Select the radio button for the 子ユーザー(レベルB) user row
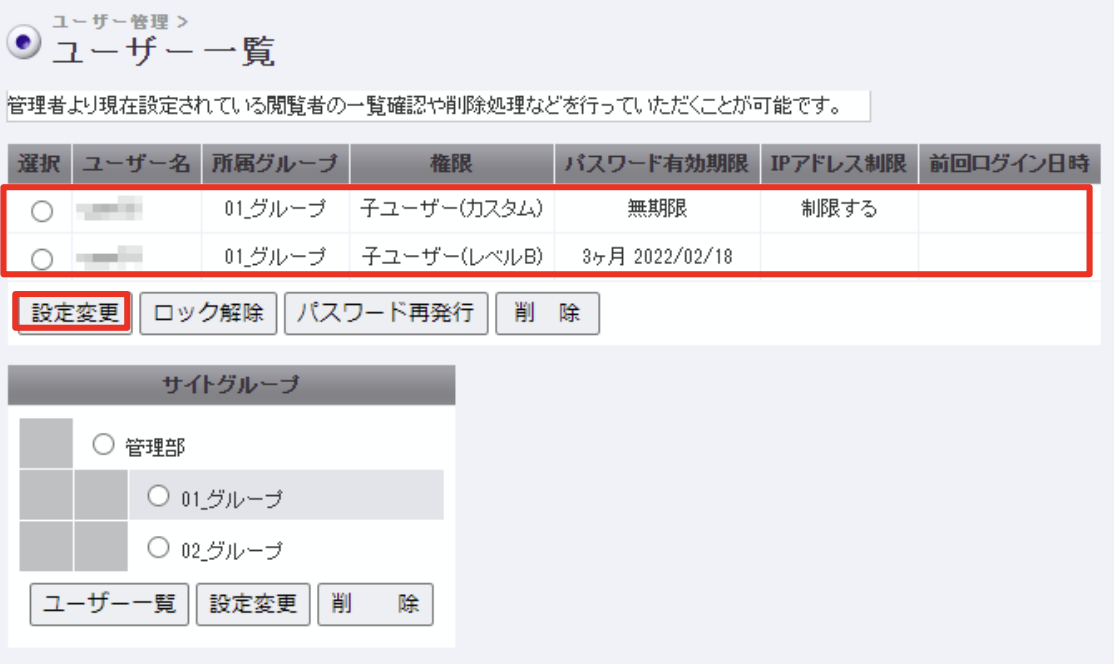 [42, 258]
